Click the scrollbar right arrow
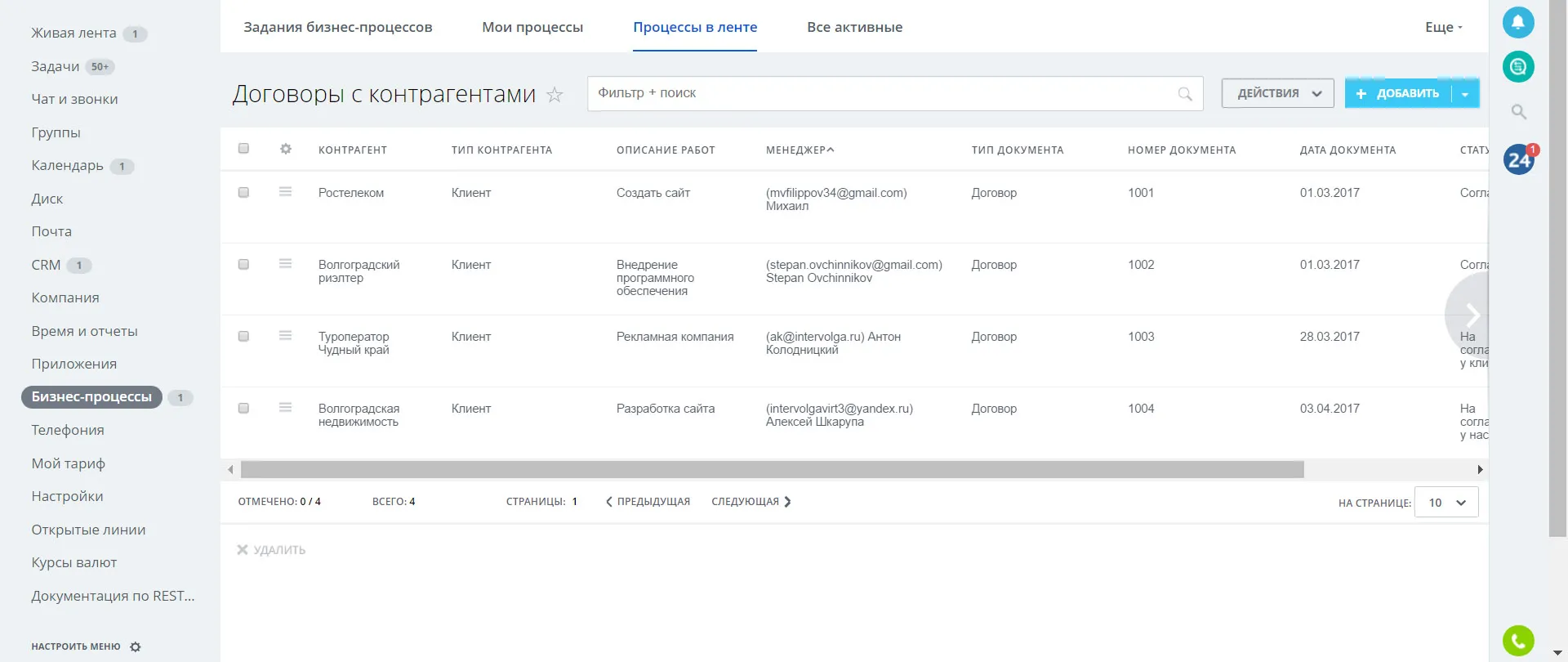Screen dimensions: 1568x662 [1480, 469]
